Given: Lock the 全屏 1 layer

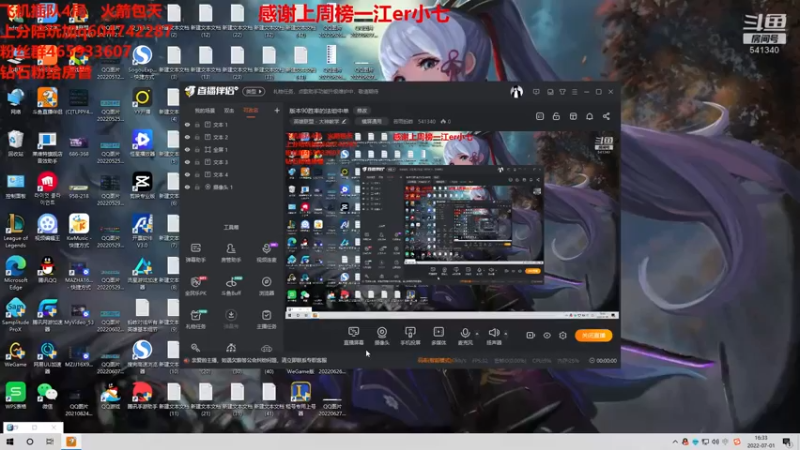Looking at the screenshot, I should click(197, 149).
